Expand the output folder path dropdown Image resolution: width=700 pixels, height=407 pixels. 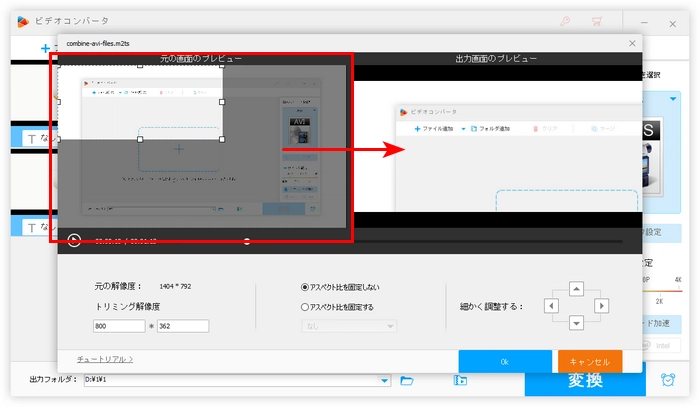pyautogui.click(x=384, y=381)
